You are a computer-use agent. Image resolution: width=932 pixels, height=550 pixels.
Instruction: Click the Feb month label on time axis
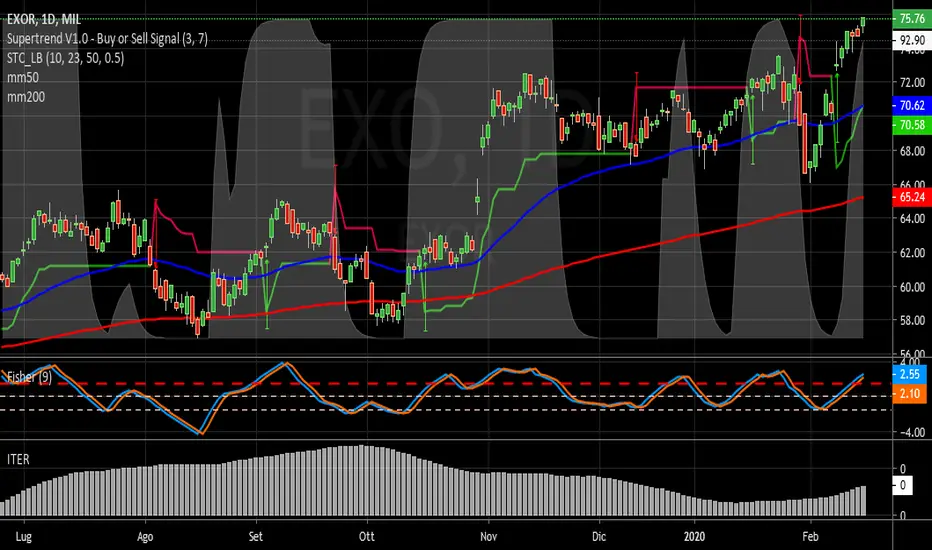(x=810, y=536)
